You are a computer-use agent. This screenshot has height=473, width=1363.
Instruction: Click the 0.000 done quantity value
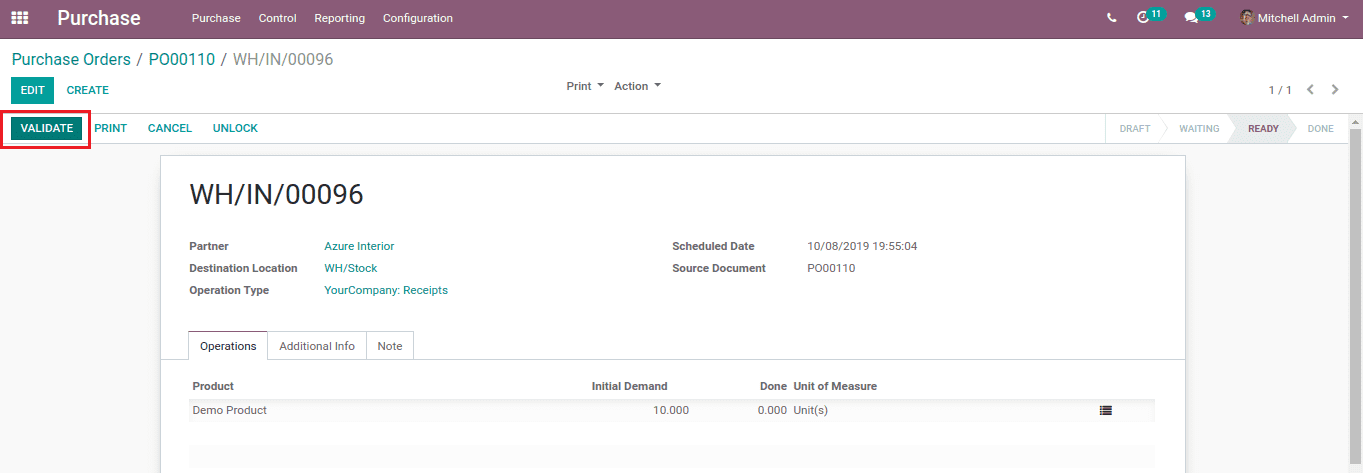tap(772, 410)
